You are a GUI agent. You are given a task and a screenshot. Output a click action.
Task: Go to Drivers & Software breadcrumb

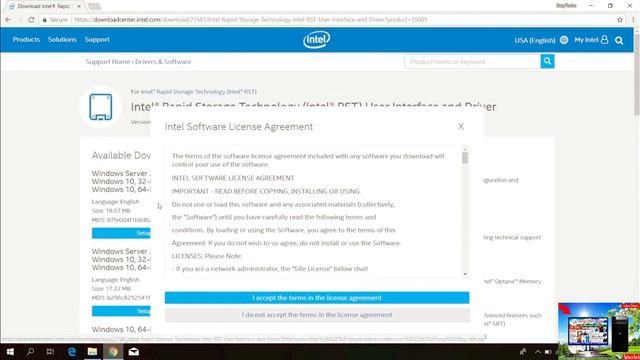click(163, 62)
